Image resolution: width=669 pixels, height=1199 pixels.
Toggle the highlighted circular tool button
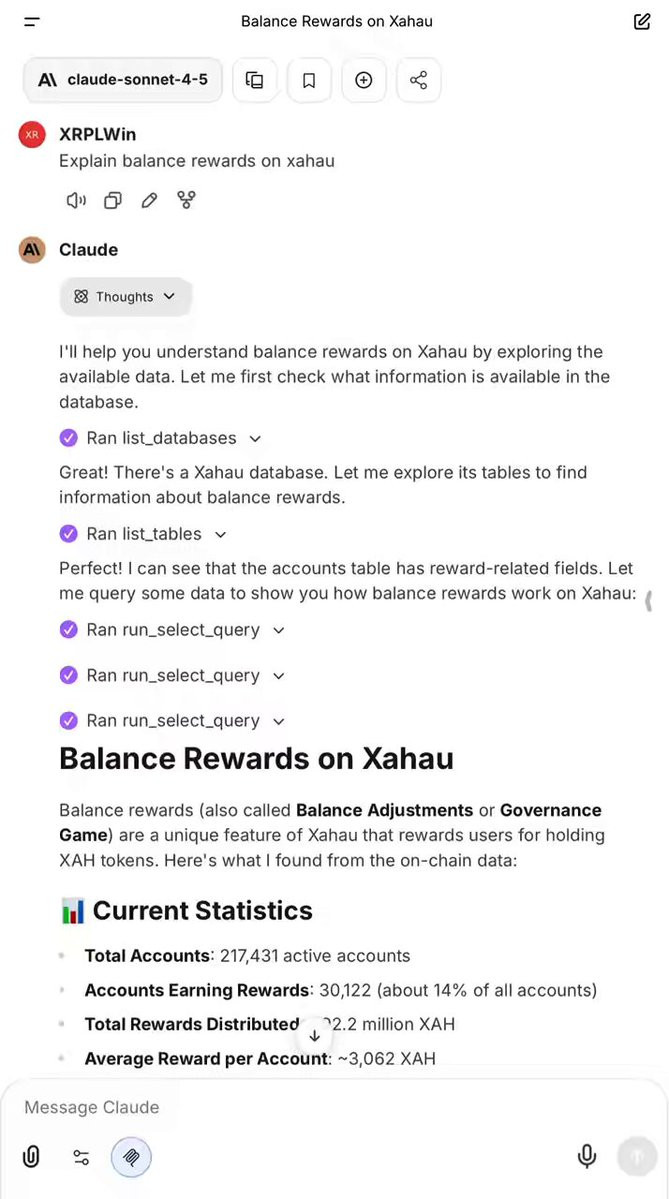pos(131,1157)
